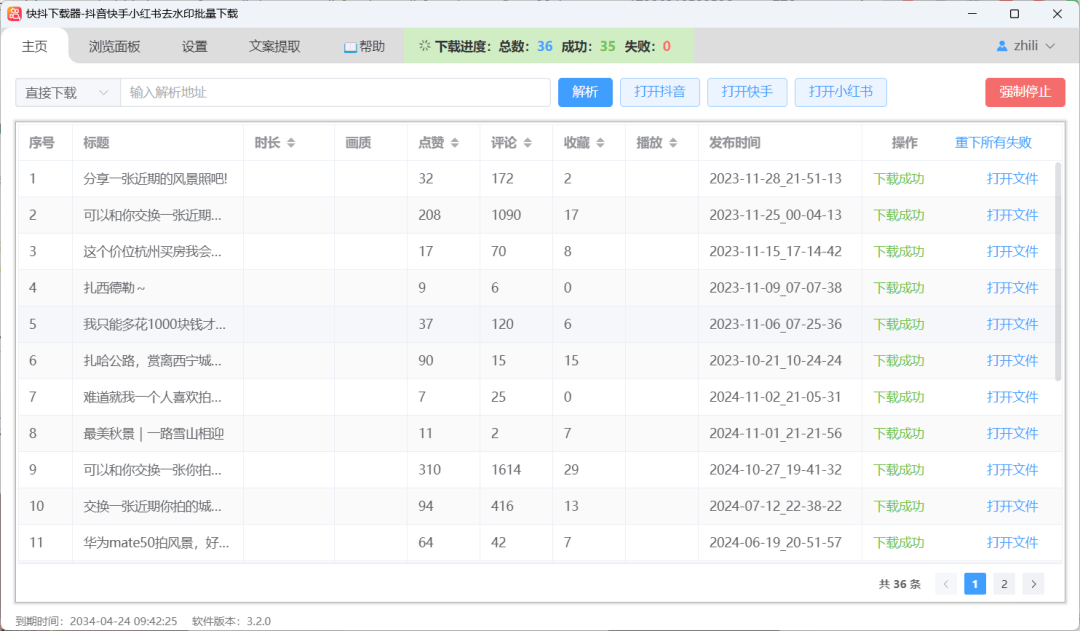The width and height of the screenshot is (1080, 631).
Task: Open the 文案提取 tab
Action: coord(274,46)
